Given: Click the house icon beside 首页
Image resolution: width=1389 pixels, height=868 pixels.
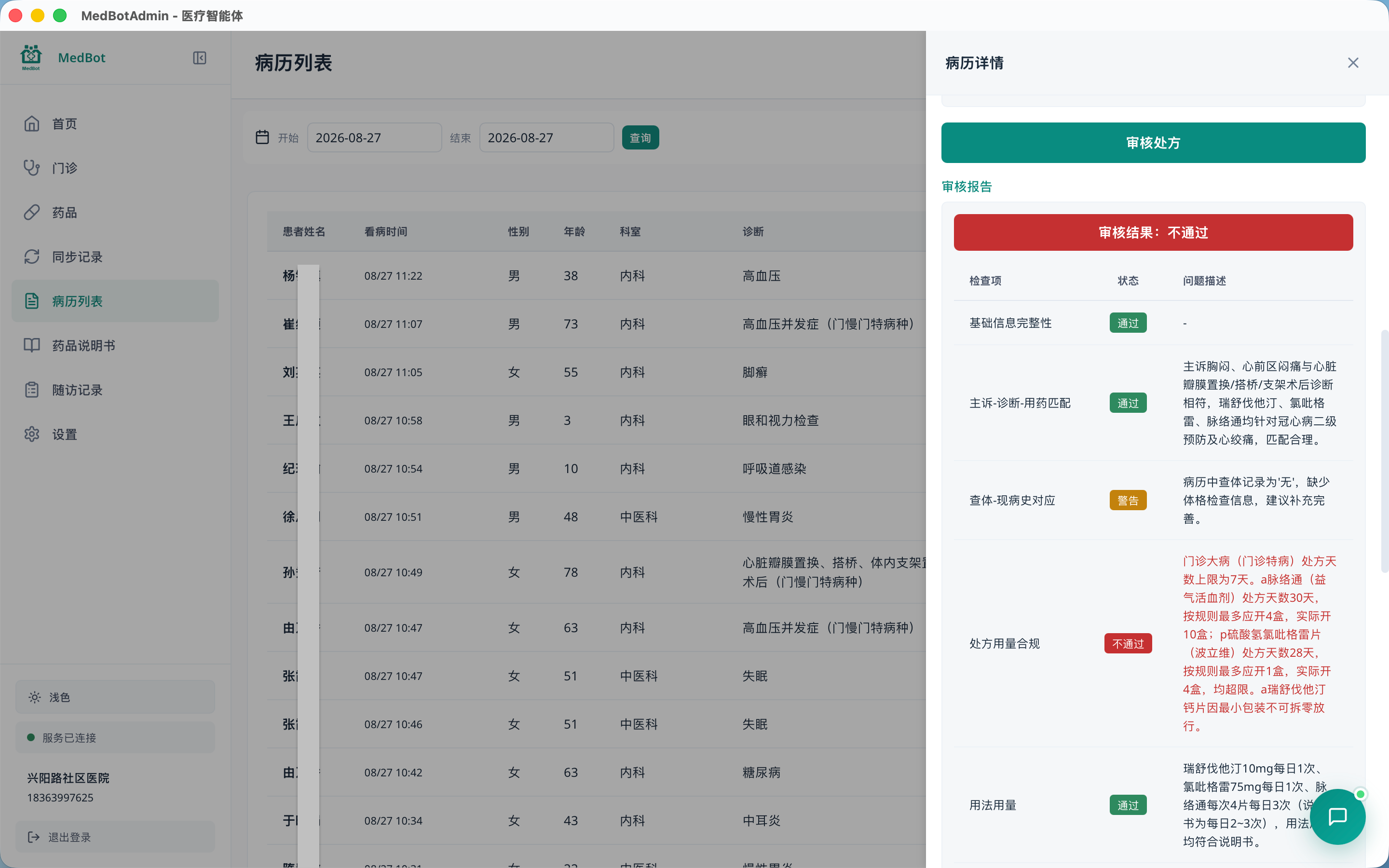Looking at the screenshot, I should click(x=31, y=123).
